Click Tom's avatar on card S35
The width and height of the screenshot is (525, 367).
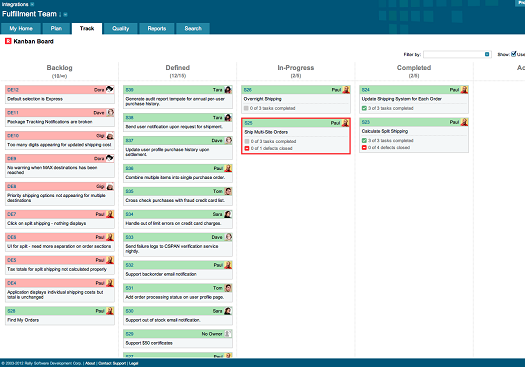(228, 191)
